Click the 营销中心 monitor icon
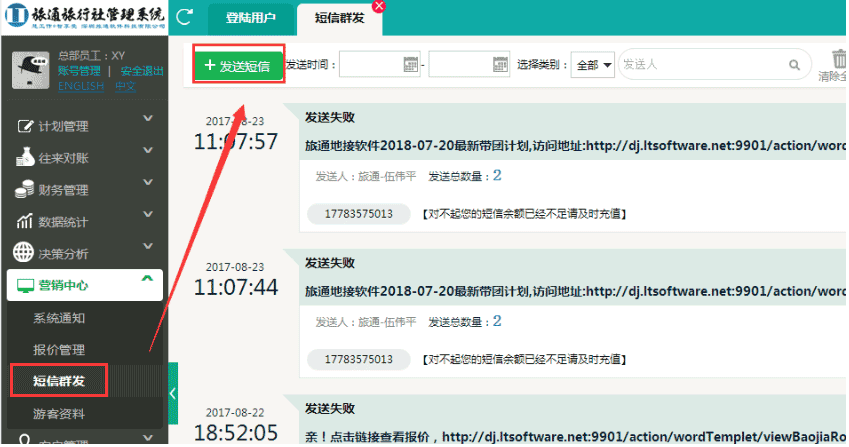The width and height of the screenshot is (849, 447). [x=25, y=285]
